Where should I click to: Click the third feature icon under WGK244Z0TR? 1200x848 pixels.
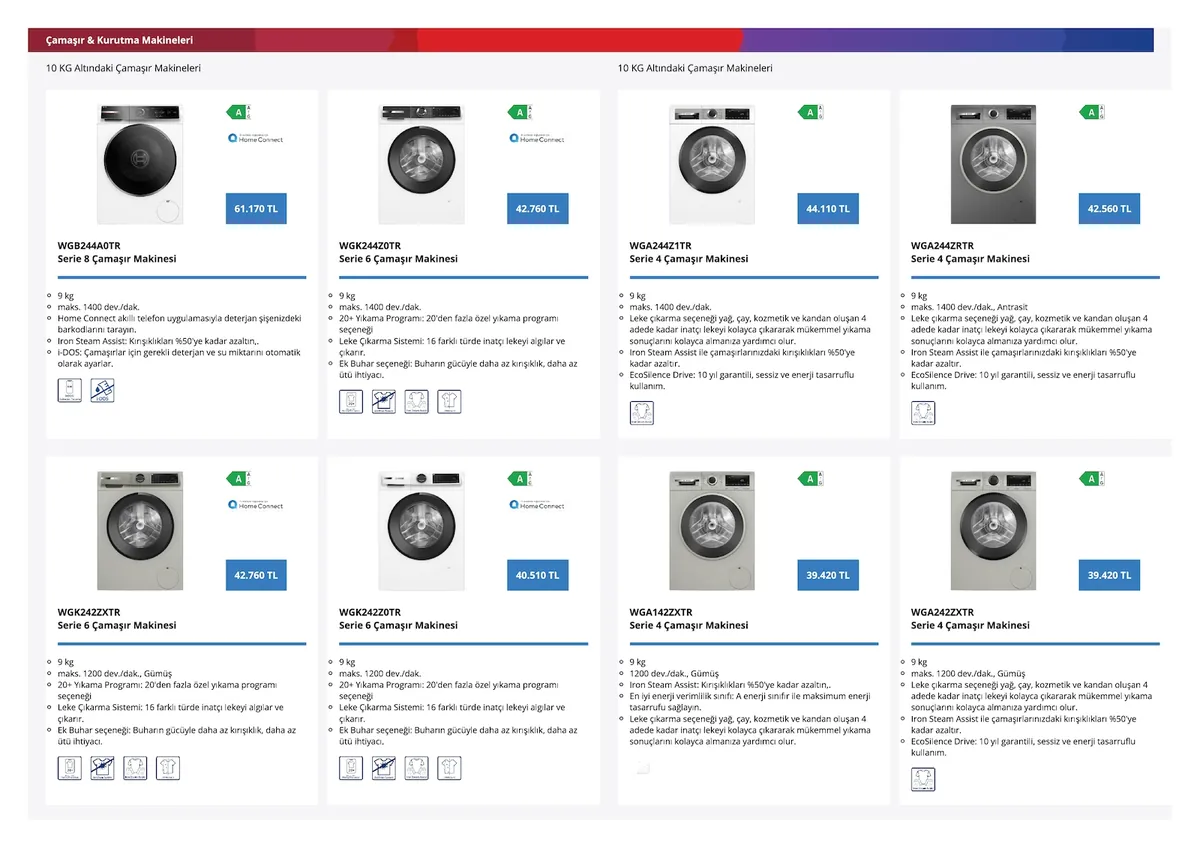416,402
